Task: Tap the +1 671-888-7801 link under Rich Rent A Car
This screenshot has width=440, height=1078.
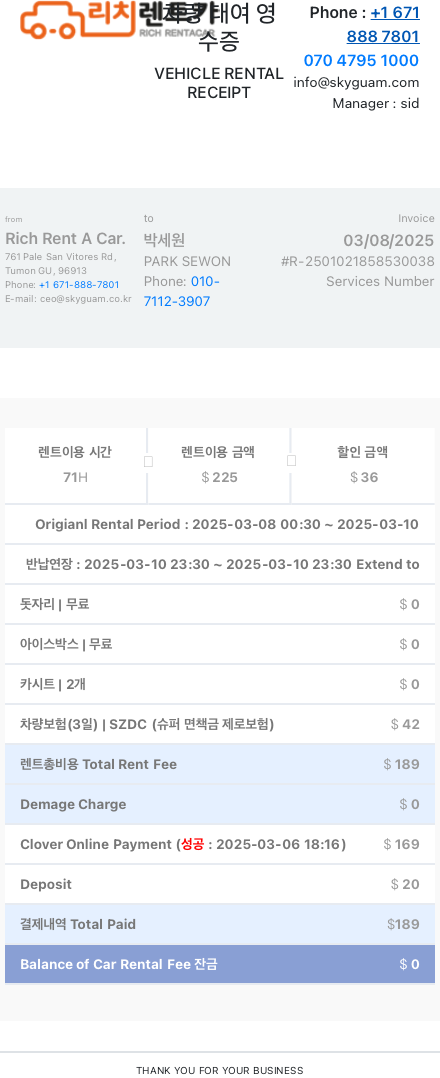Action: [x=79, y=285]
